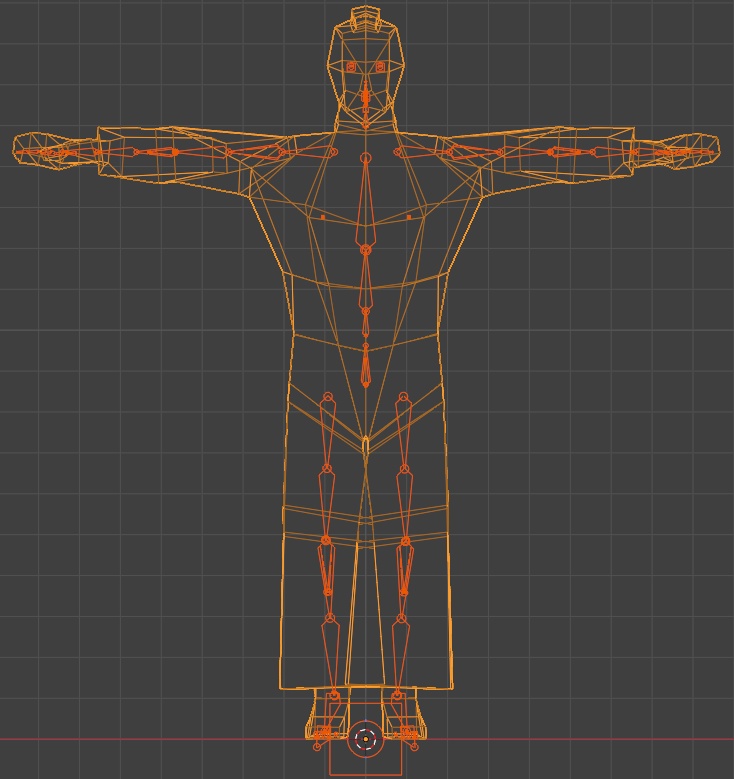Select the toe bone circle on viewer's right
Image resolution: width=734 pixels, height=779 pixels.
pyautogui.click(x=414, y=747)
